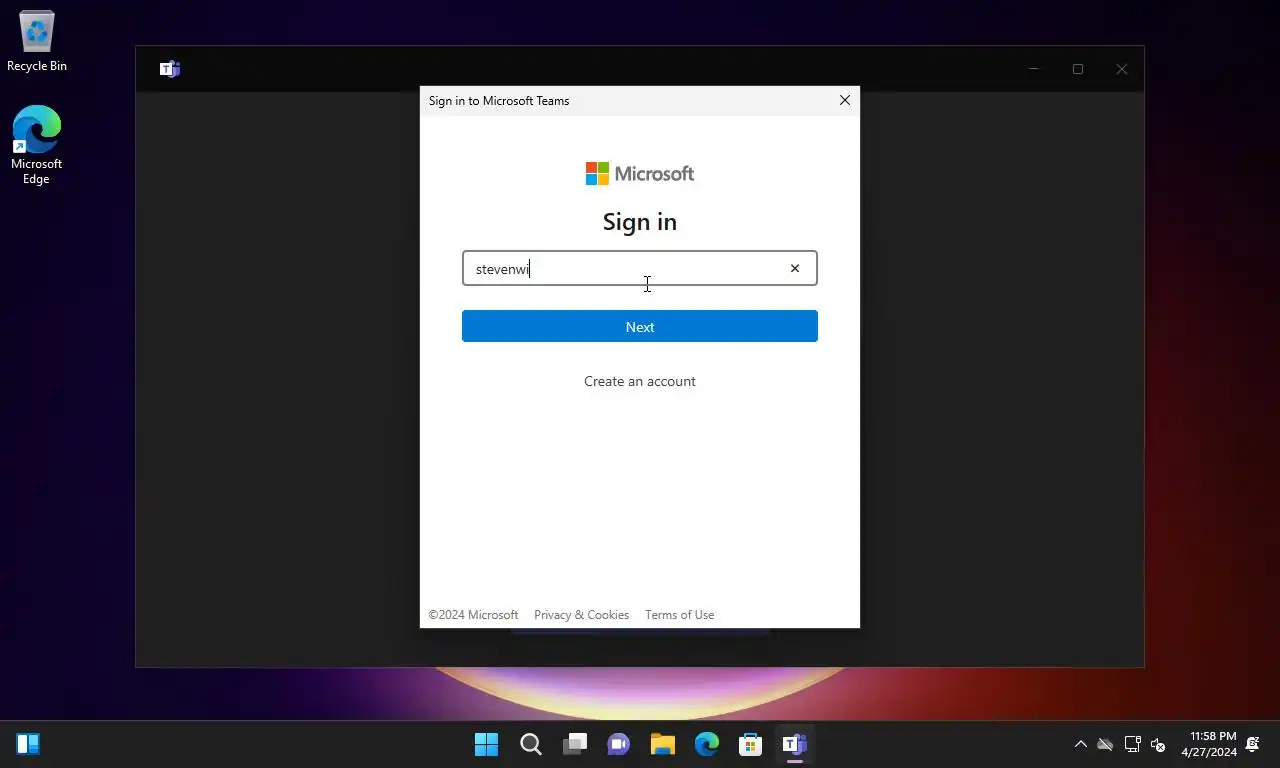Screen dimensions: 1280x768
Task: Open Privacy & Cookies link
Action: click(581, 615)
